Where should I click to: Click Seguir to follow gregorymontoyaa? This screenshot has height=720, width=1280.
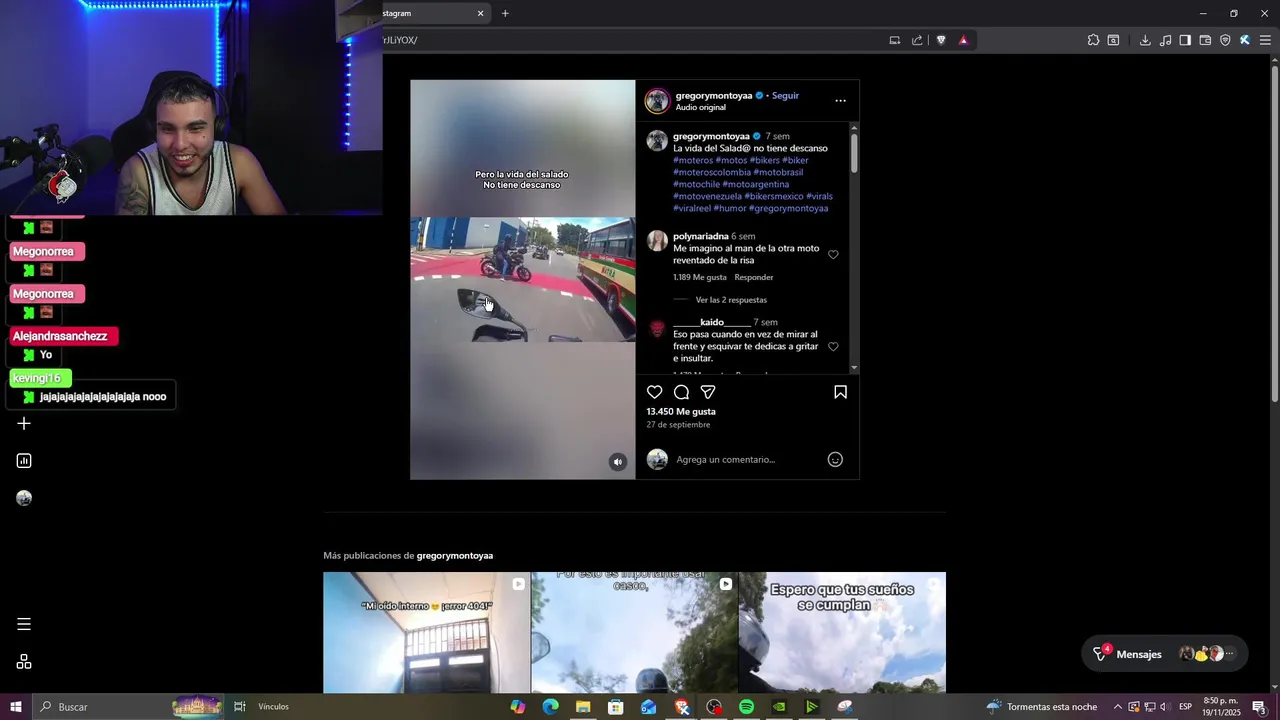[785, 95]
